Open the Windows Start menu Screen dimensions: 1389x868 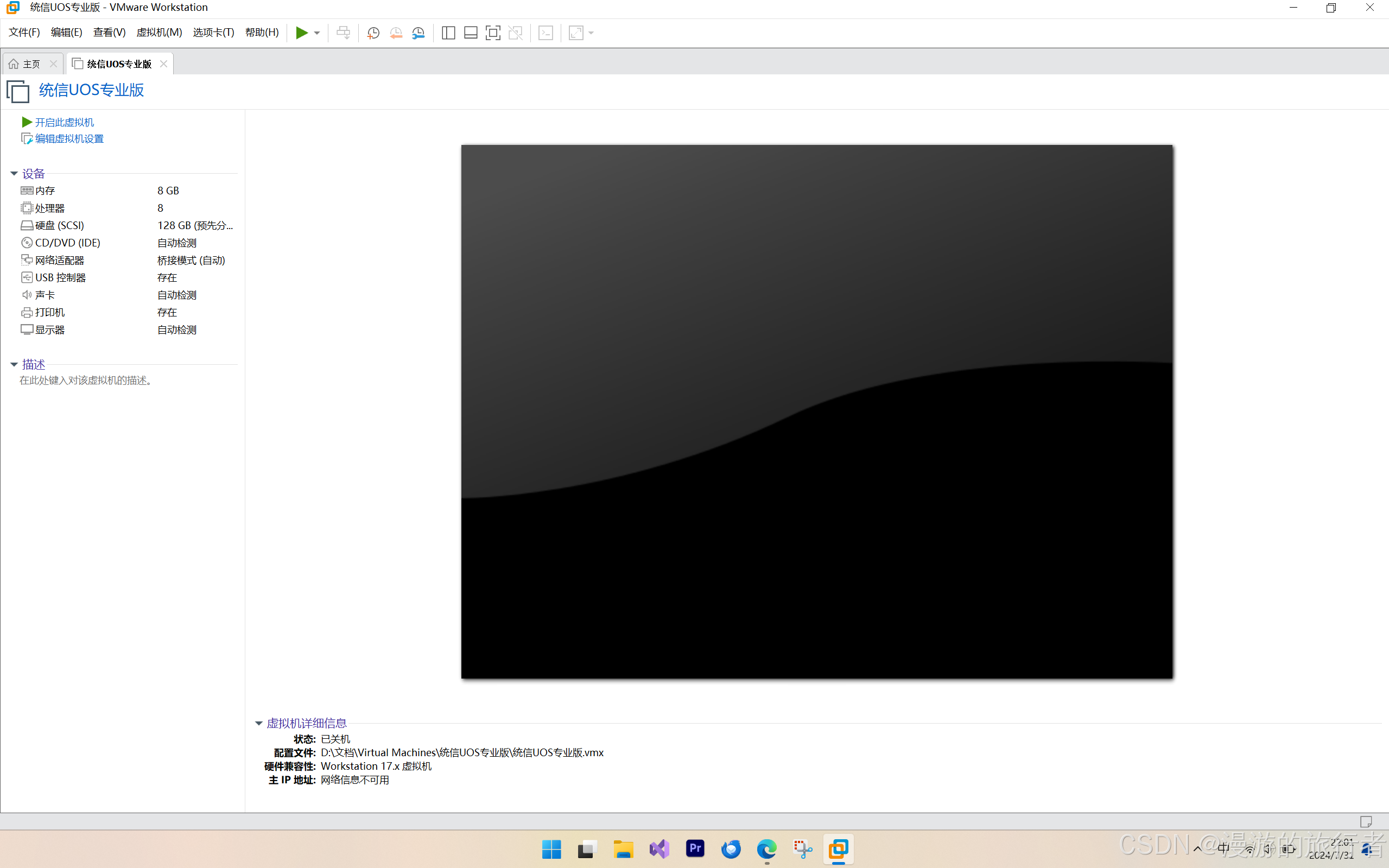tap(551, 849)
